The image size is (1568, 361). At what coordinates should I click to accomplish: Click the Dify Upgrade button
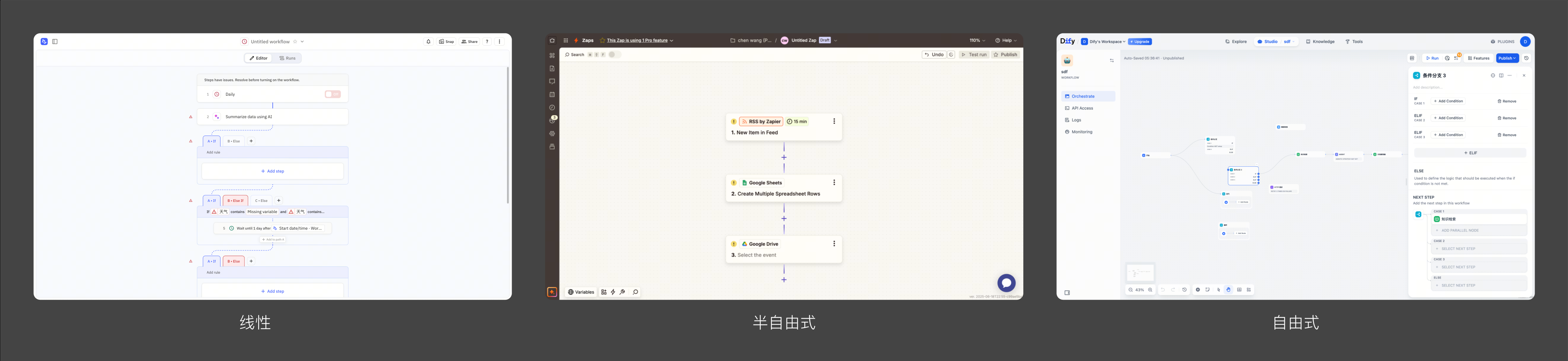coord(1140,41)
